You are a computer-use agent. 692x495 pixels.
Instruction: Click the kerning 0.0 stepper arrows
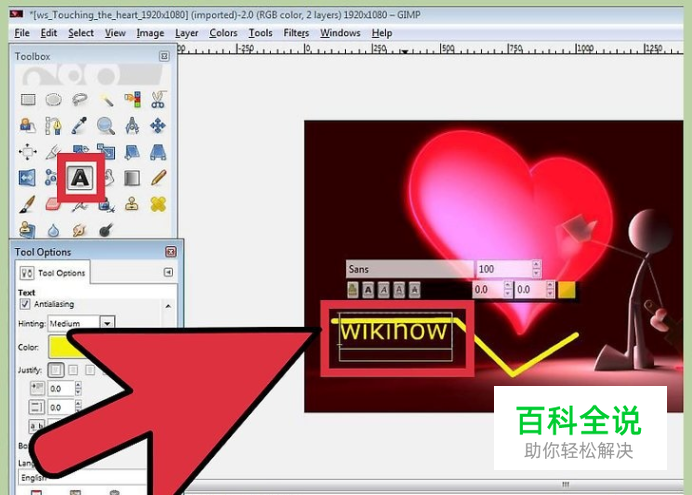[550, 290]
